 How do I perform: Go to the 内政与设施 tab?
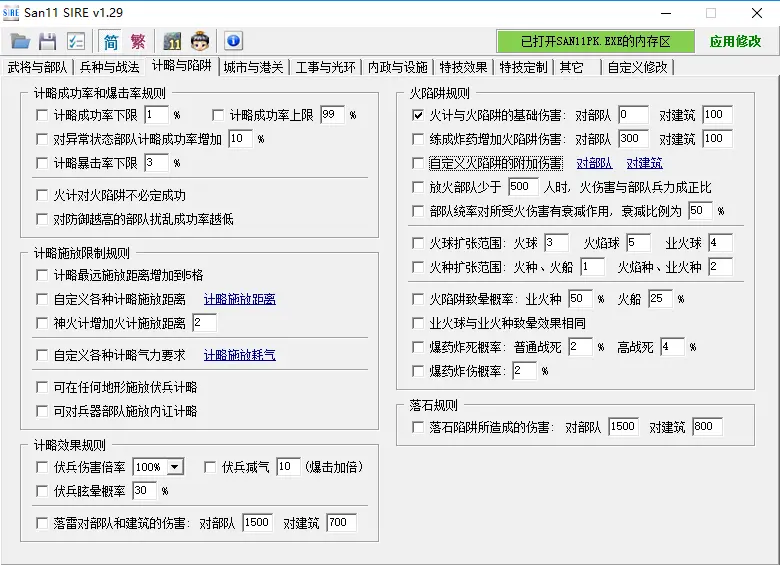coord(397,67)
